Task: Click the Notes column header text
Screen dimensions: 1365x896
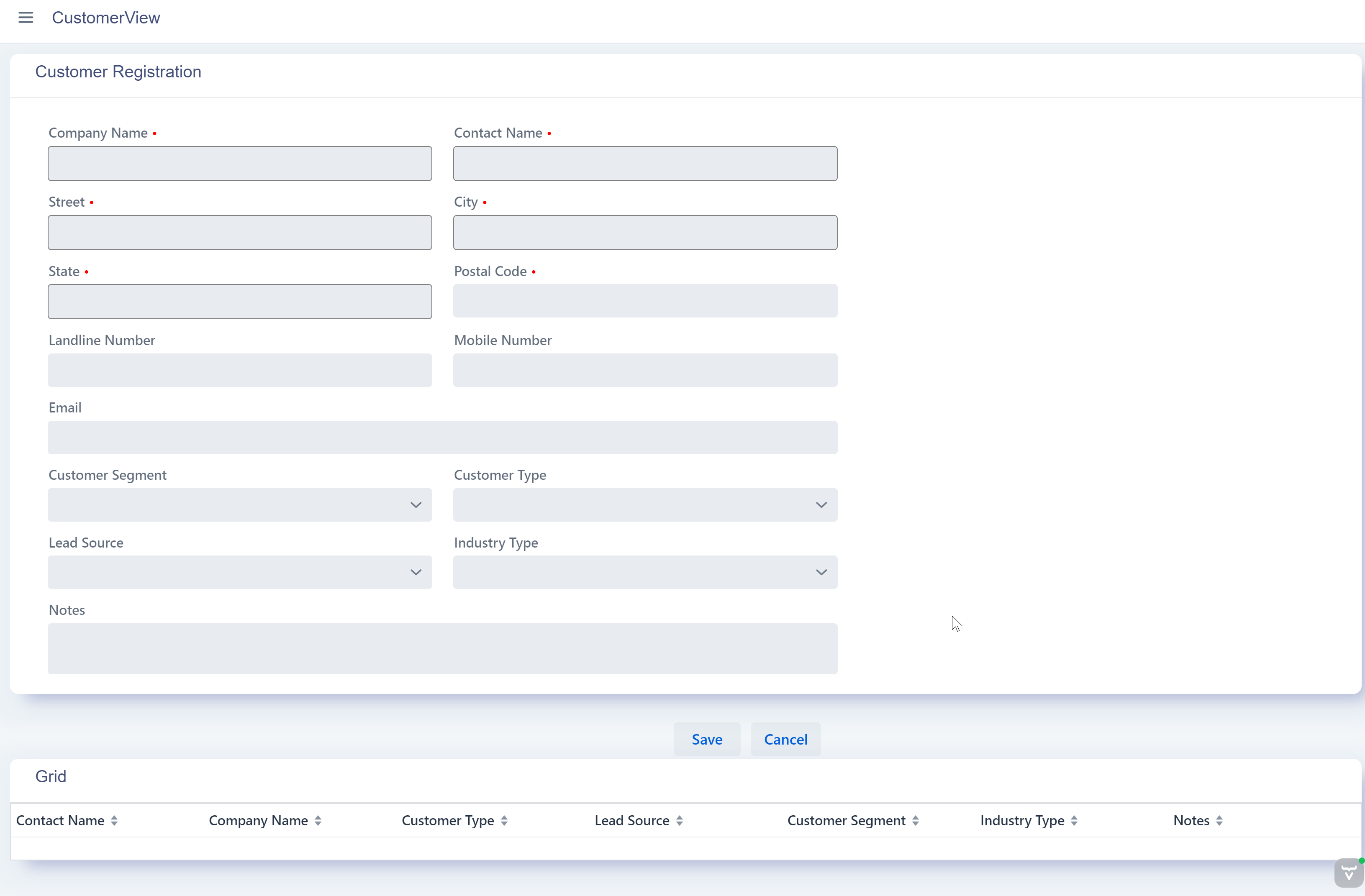Action: 1191,820
